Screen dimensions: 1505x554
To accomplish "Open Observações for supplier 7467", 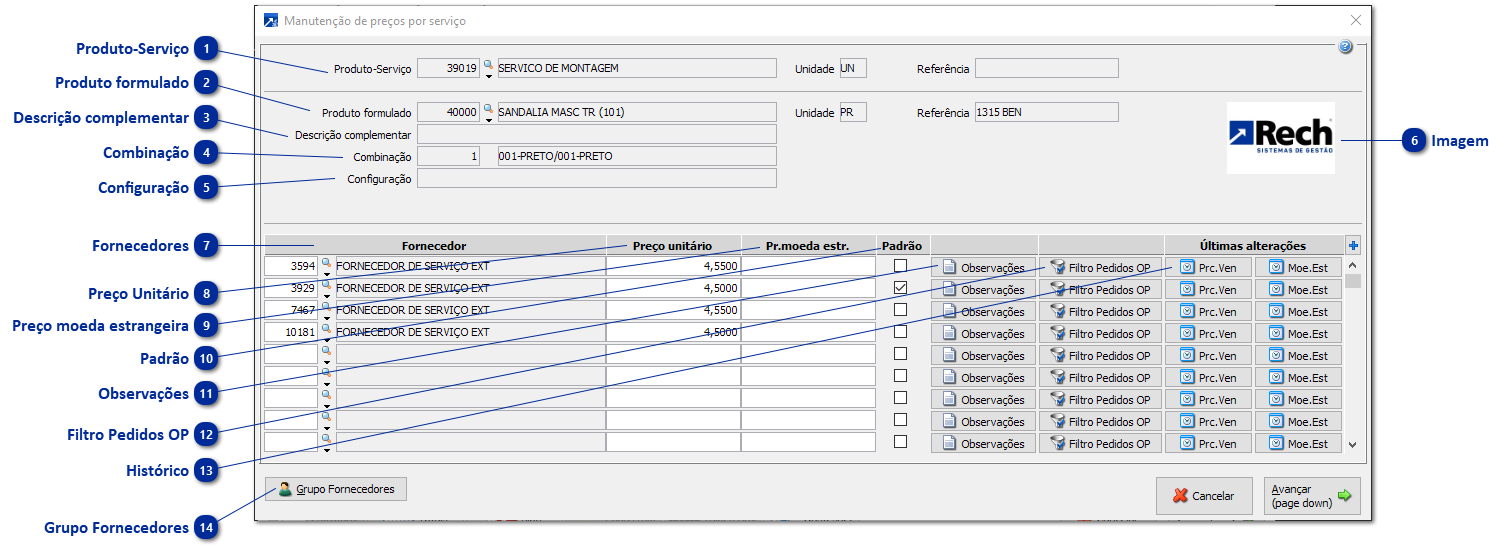I will (x=983, y=312).
